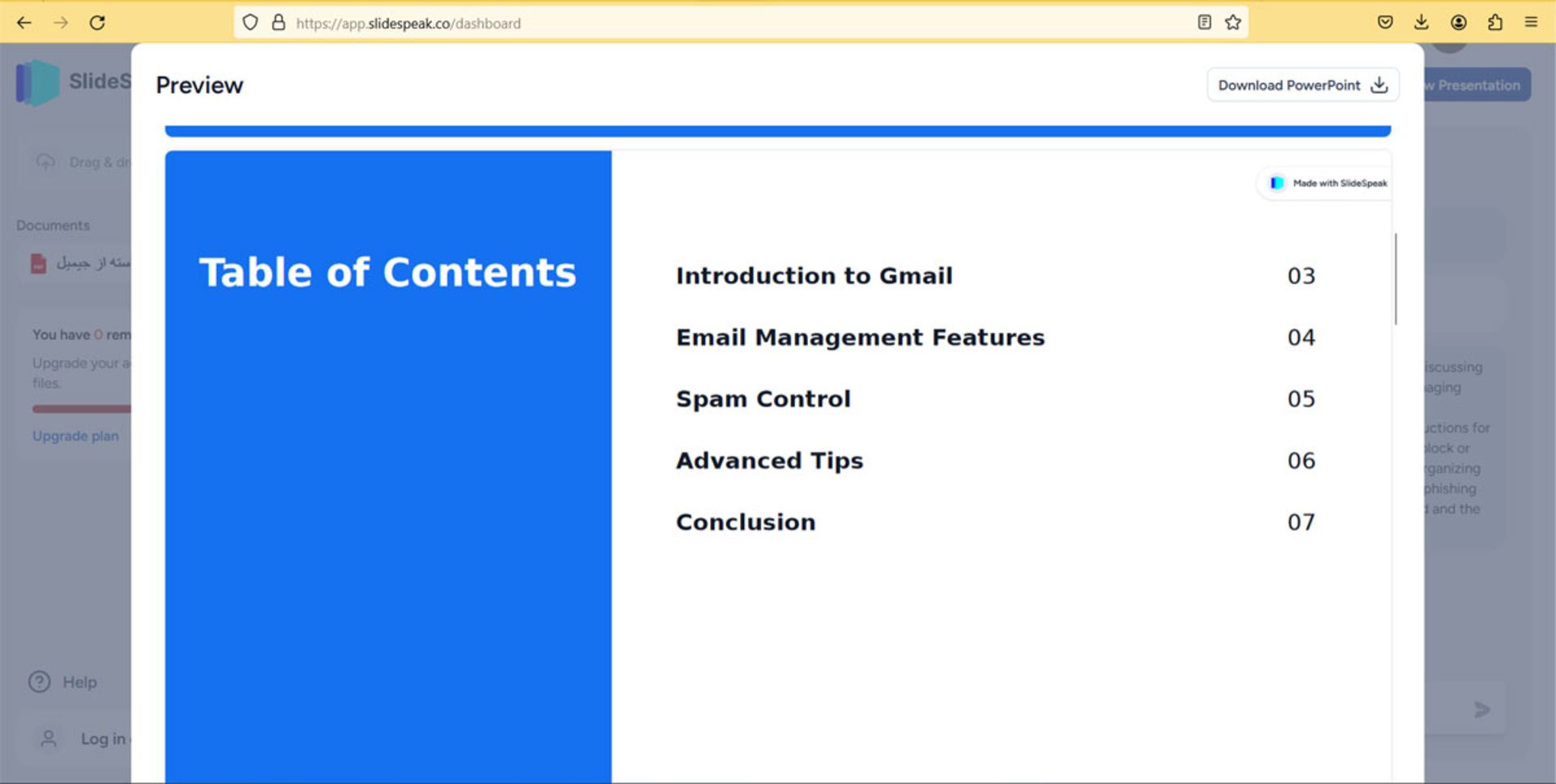Click the browser forward arrow
This screenshot has height=784, width=1556.
point(61,23)
